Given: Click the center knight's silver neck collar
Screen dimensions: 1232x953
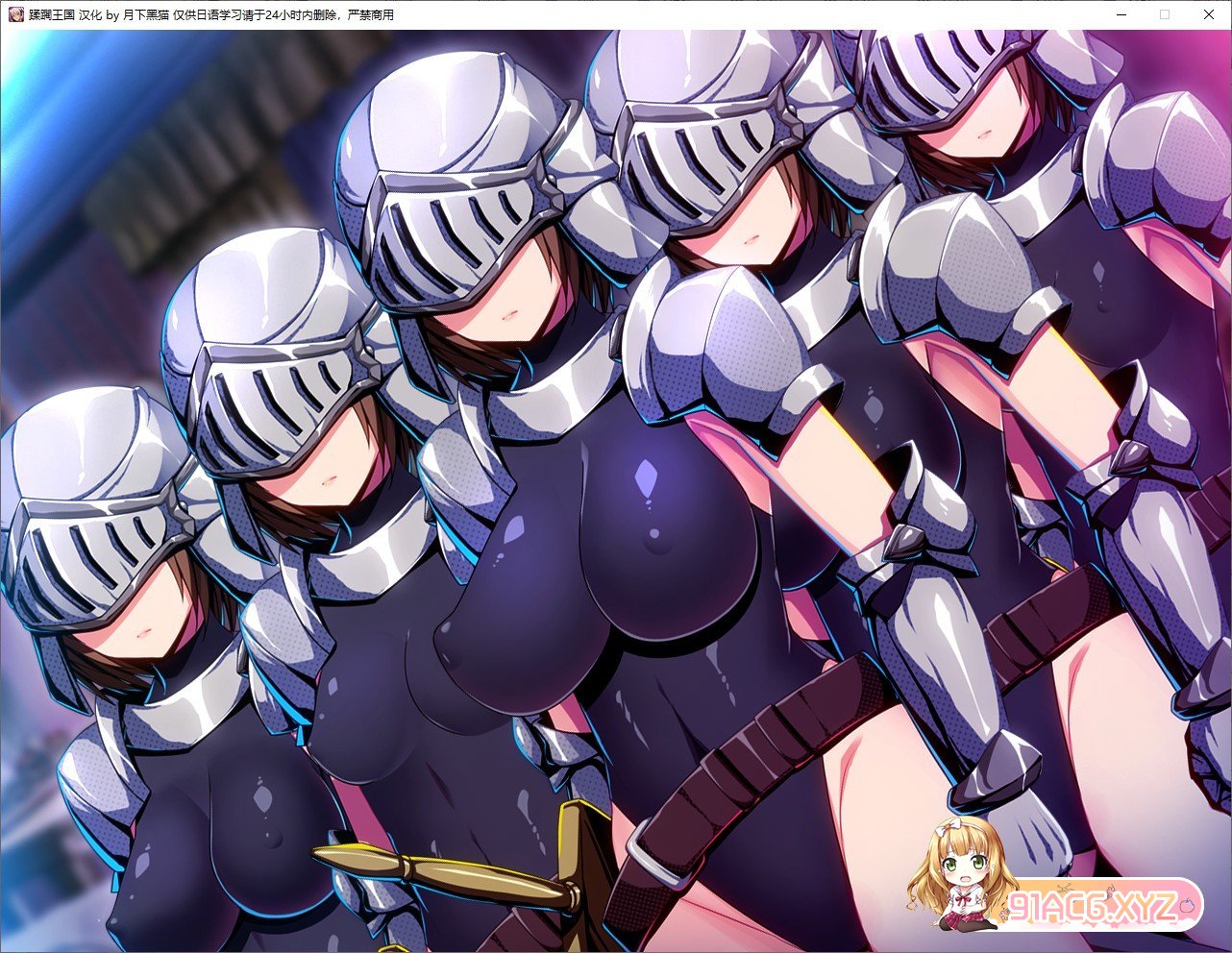Looking at the screenshot, I should pos(557,394).
